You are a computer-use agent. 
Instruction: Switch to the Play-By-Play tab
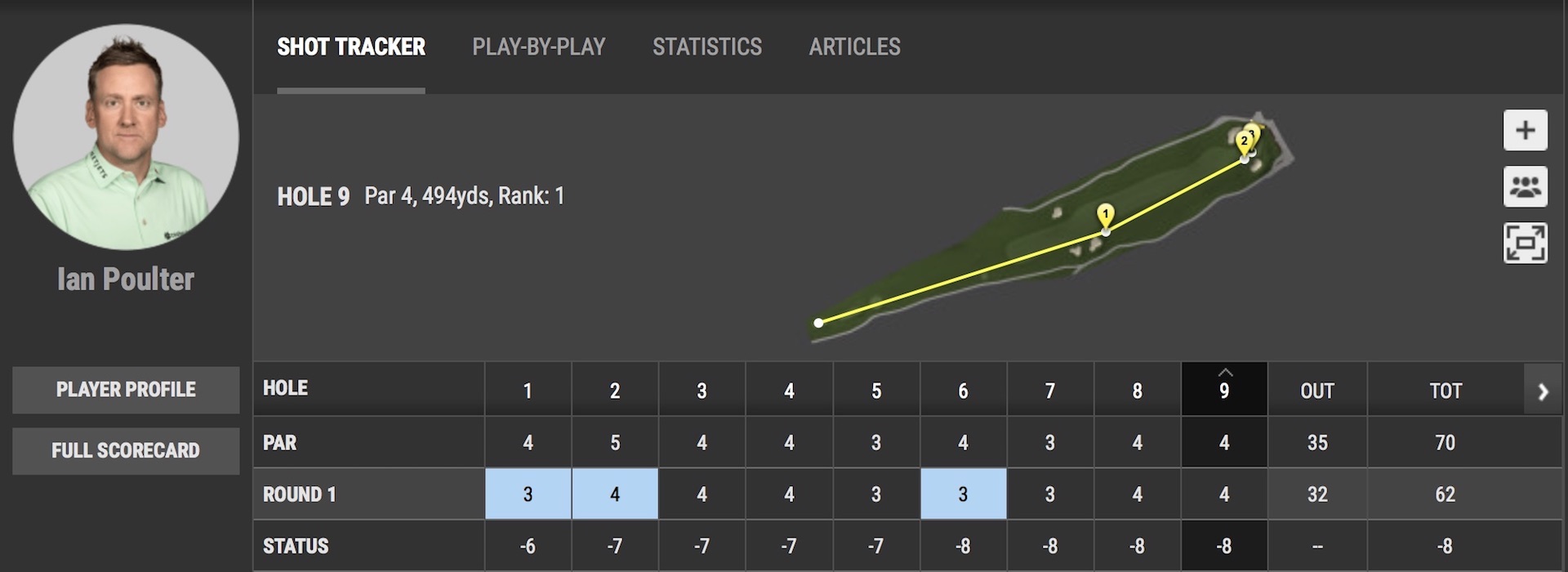(539, 47)
